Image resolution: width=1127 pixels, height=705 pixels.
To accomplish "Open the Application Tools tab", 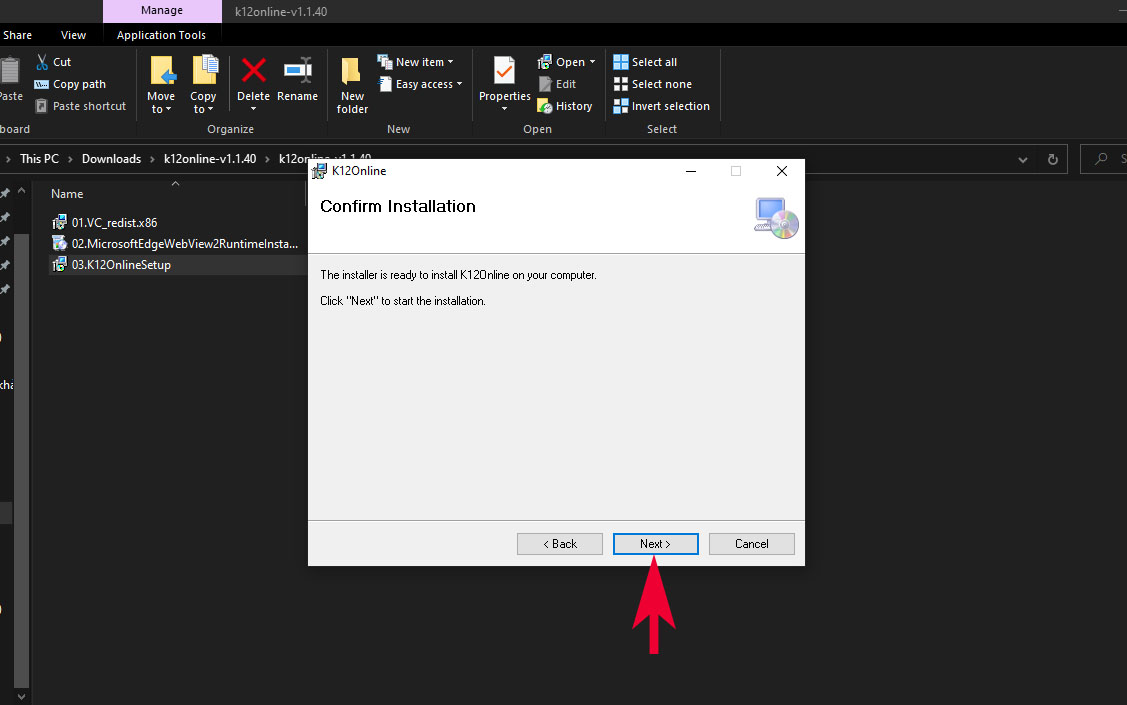I will coord(161,35).
